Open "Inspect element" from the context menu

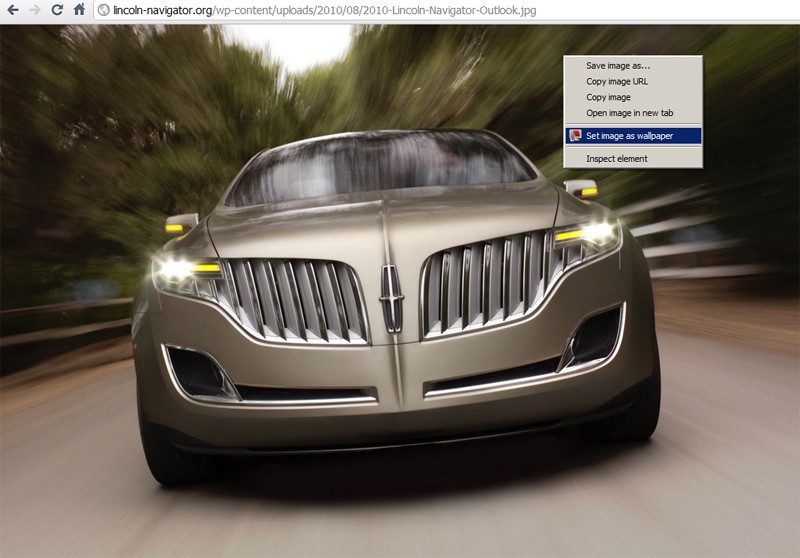[x=616, y=158]
